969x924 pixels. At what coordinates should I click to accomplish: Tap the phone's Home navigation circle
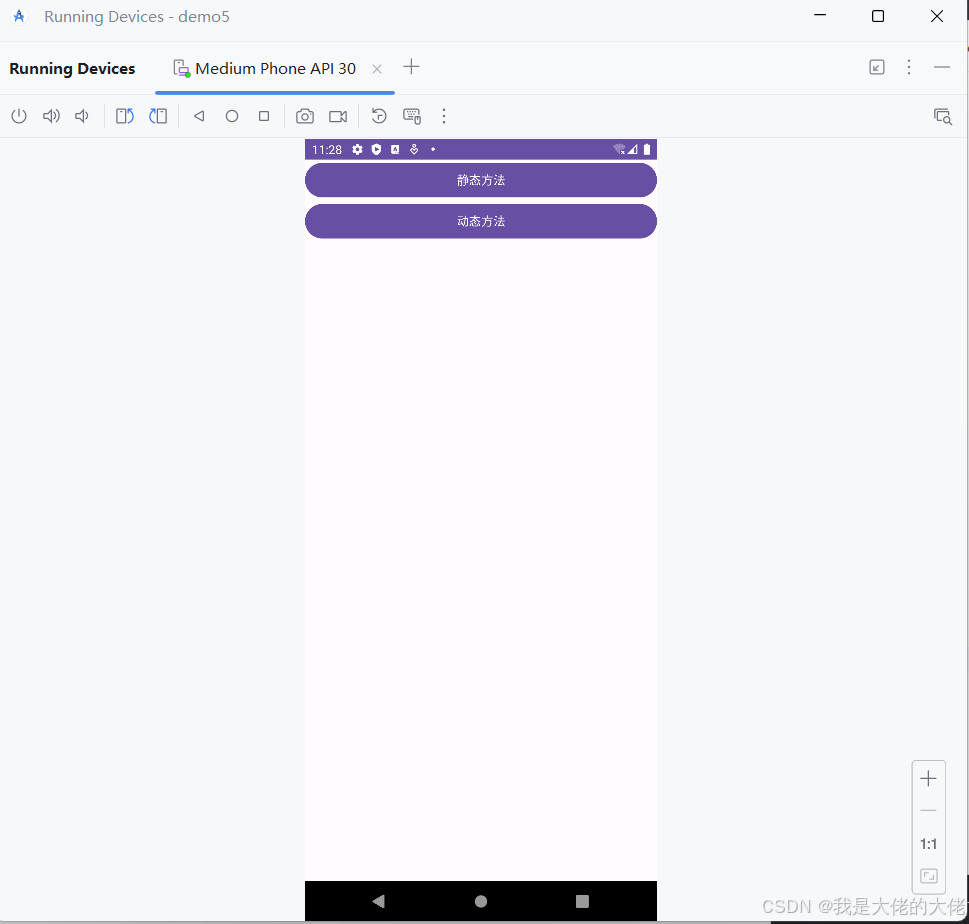(481, 901)
